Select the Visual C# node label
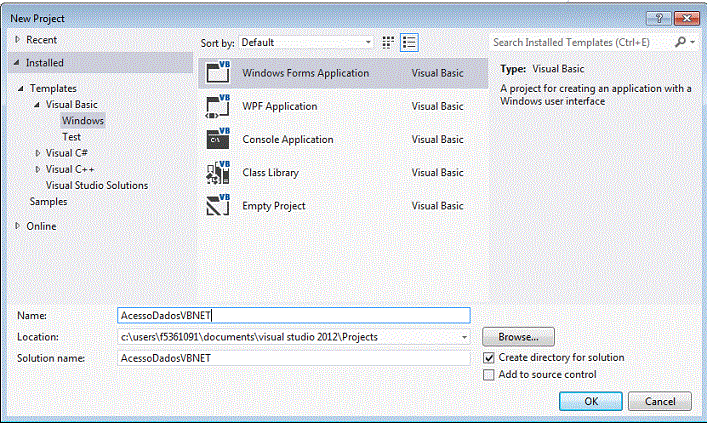 point(67,153)
